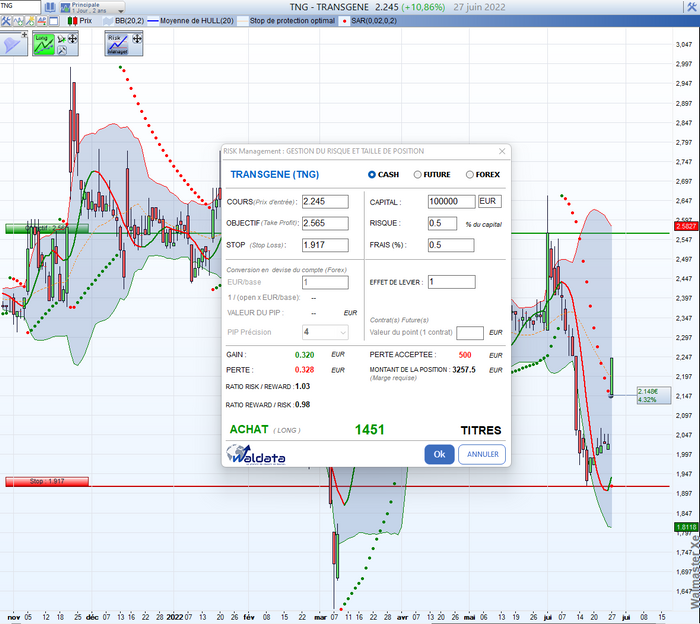Click the red 2.5827 price axis label
This screenshot has width=700, height=624.
click(686, 226)
